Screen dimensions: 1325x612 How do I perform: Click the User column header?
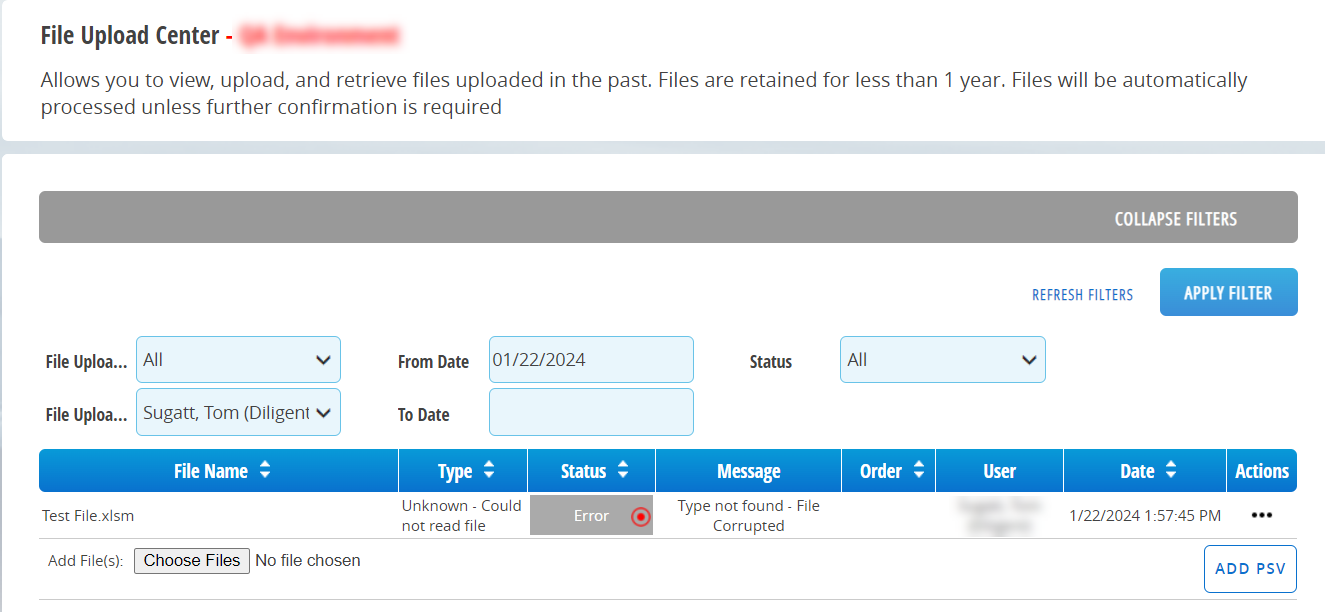point(999,471)
